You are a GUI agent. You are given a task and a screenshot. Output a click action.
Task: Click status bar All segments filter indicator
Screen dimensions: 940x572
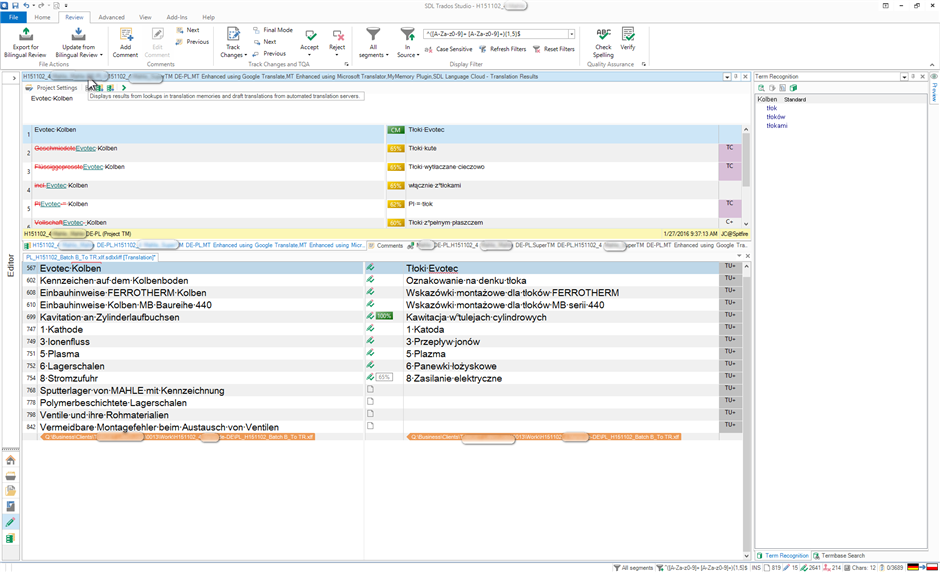point(633,568)
